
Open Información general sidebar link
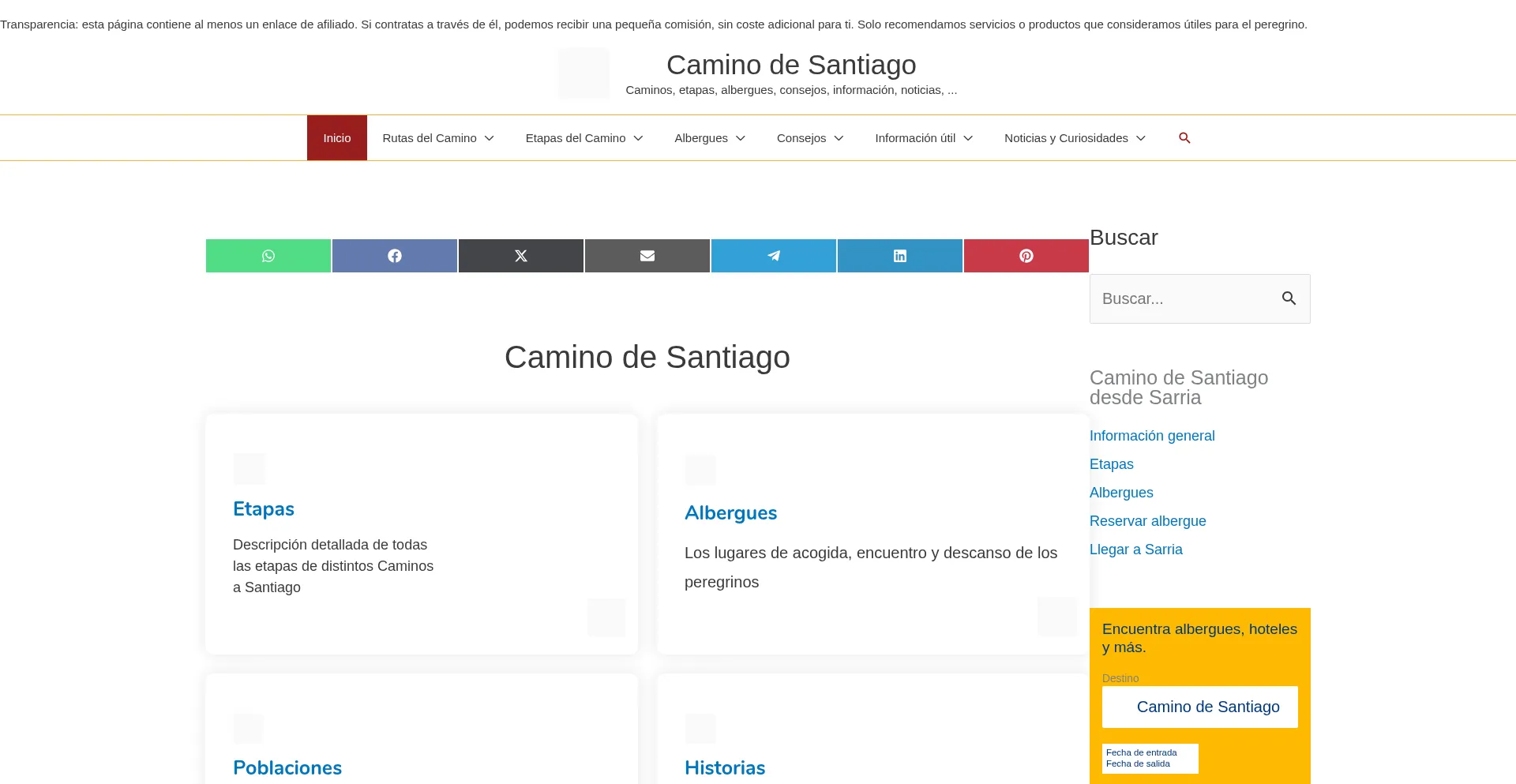pos(1152,436)
